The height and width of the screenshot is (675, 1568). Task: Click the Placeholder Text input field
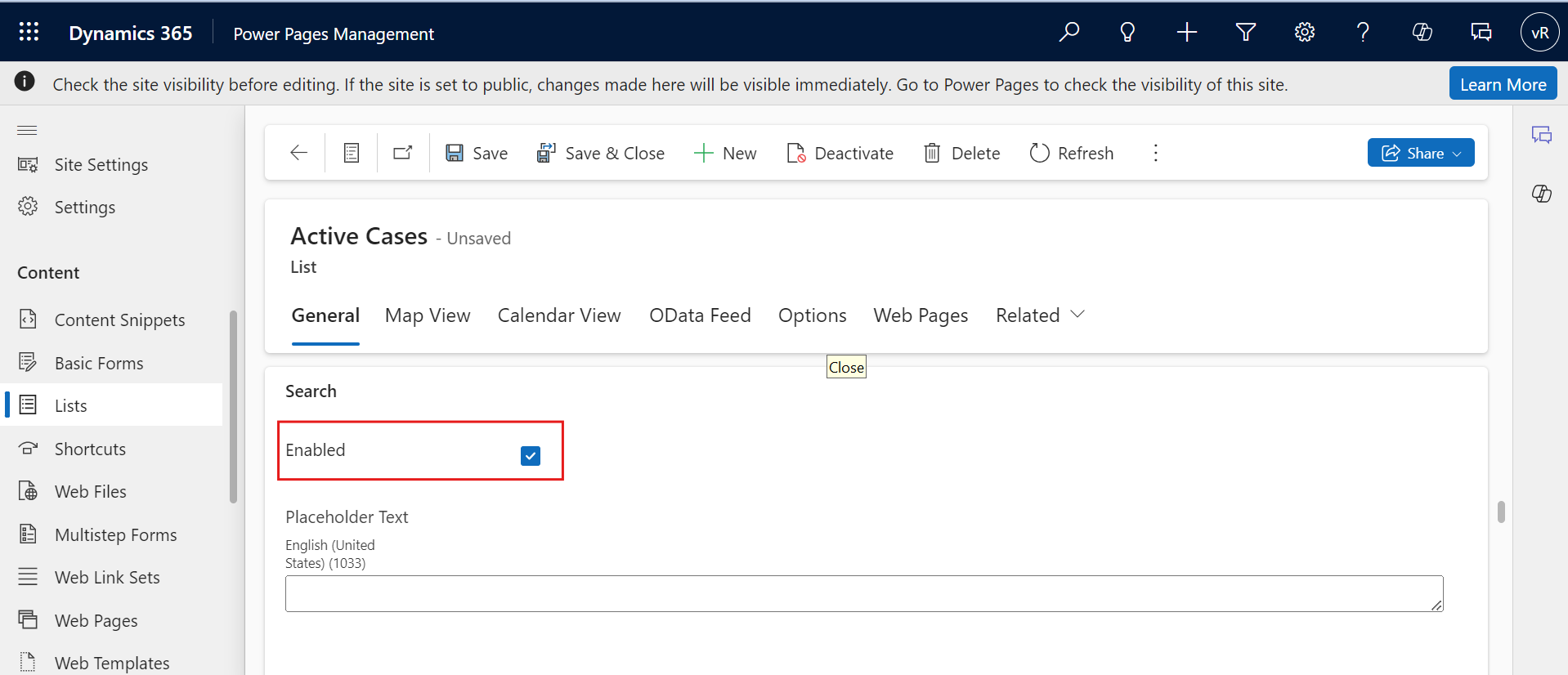pyautogui.click(x=863, y=593)
